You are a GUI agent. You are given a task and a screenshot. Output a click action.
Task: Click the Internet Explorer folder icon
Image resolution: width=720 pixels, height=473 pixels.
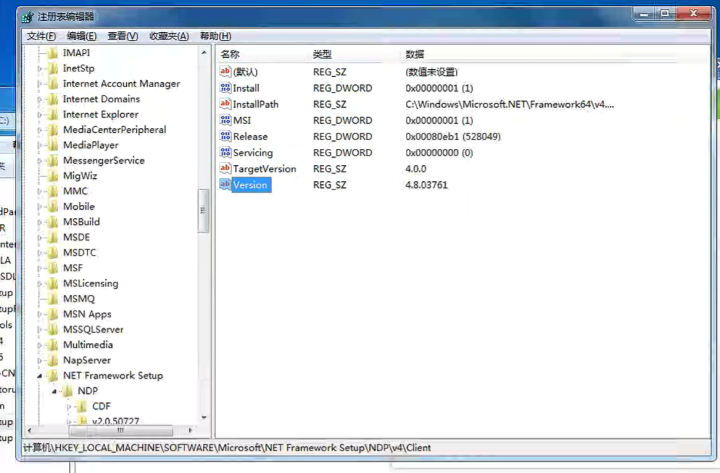pos(52,114)
